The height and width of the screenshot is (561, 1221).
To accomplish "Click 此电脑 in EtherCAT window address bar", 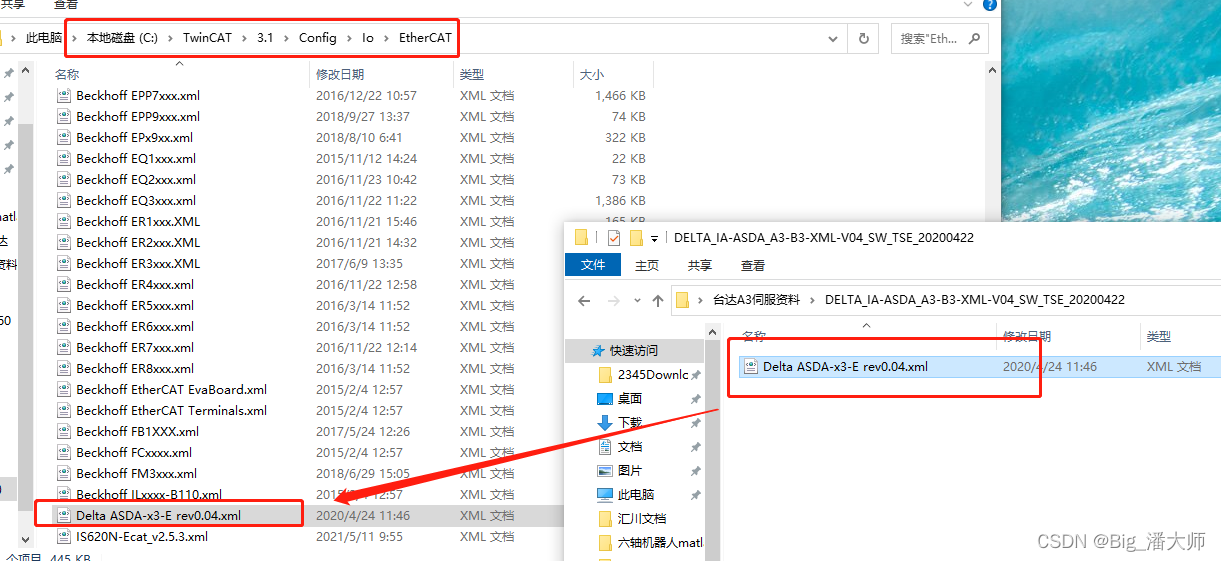I will [x=43, y=38].
